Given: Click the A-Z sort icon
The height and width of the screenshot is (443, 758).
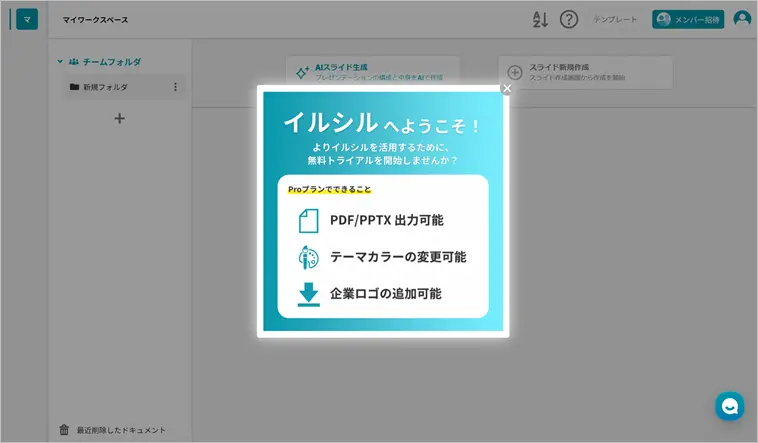Looking at the screenshot, I should [540, 20].
